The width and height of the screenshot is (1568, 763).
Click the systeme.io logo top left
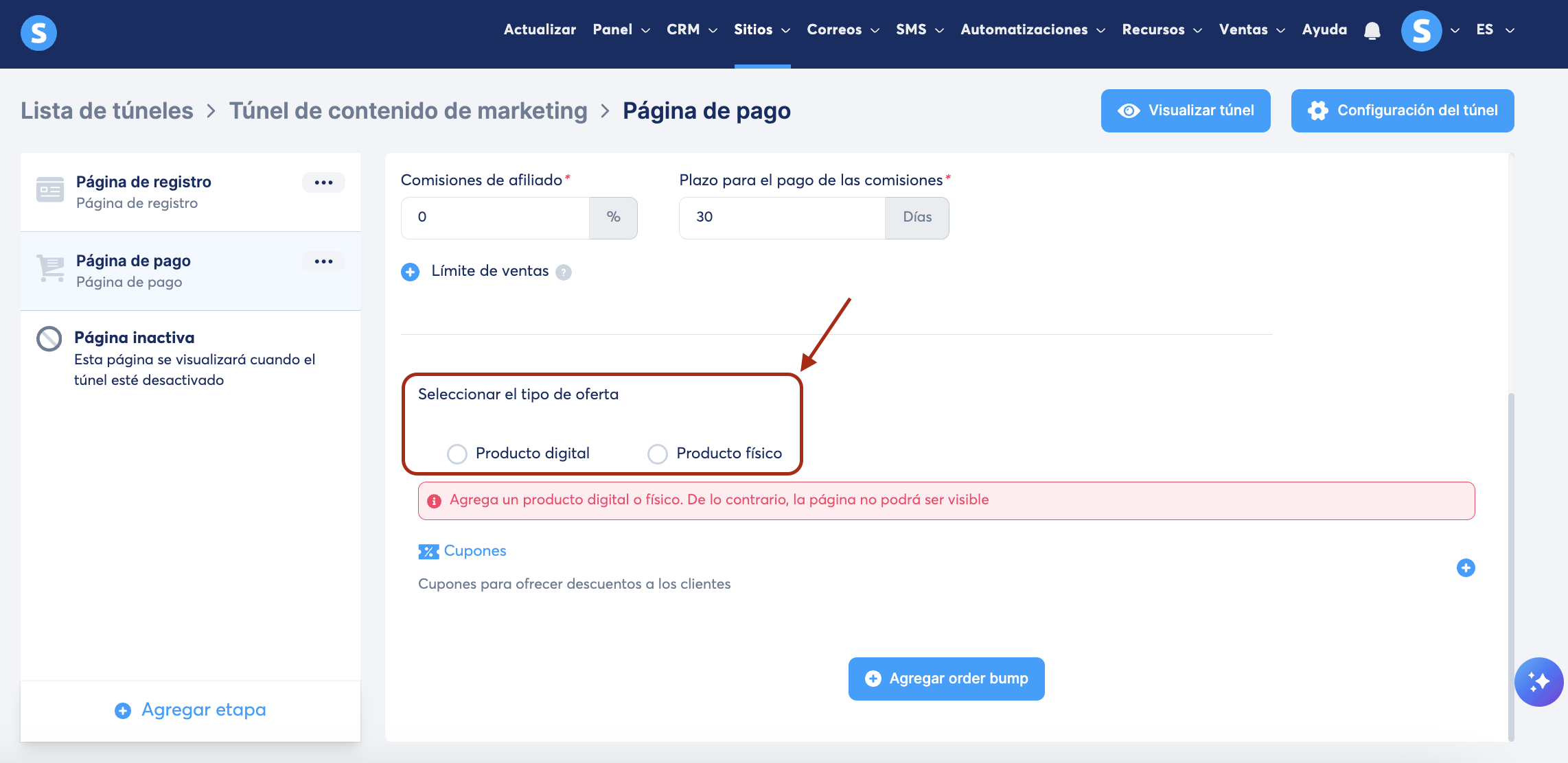click(x=38, y=32)
